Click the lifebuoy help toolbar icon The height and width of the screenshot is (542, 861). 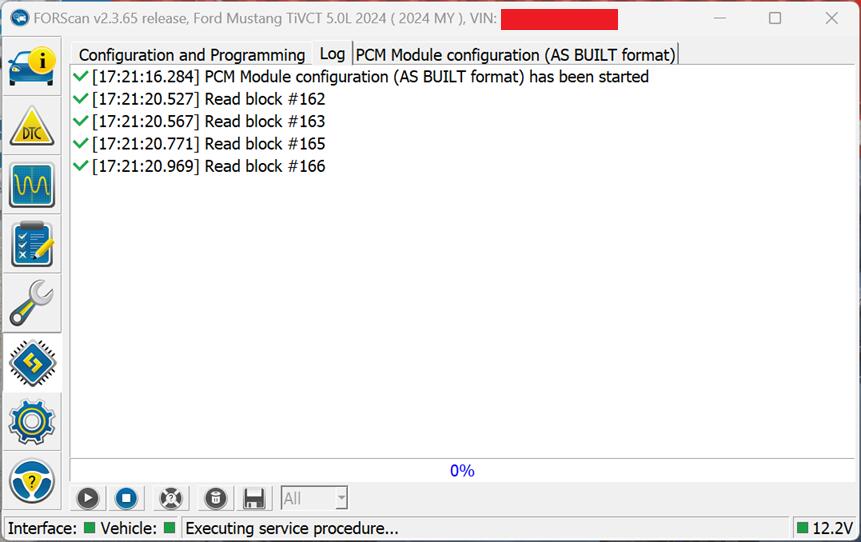pos(171,498)
